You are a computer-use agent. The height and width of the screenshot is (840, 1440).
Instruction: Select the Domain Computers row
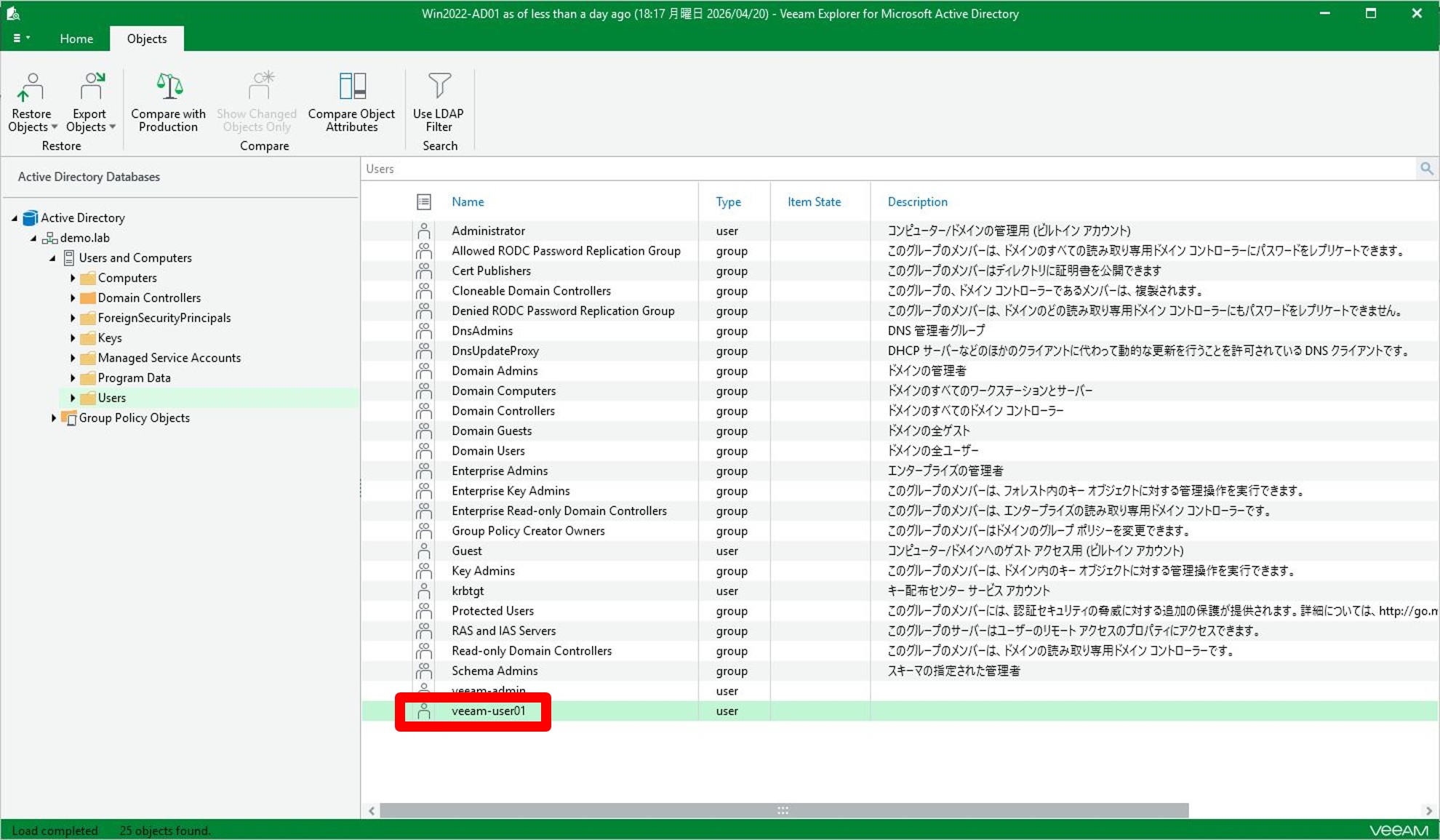pyautogui.click(x=900, y=391)
